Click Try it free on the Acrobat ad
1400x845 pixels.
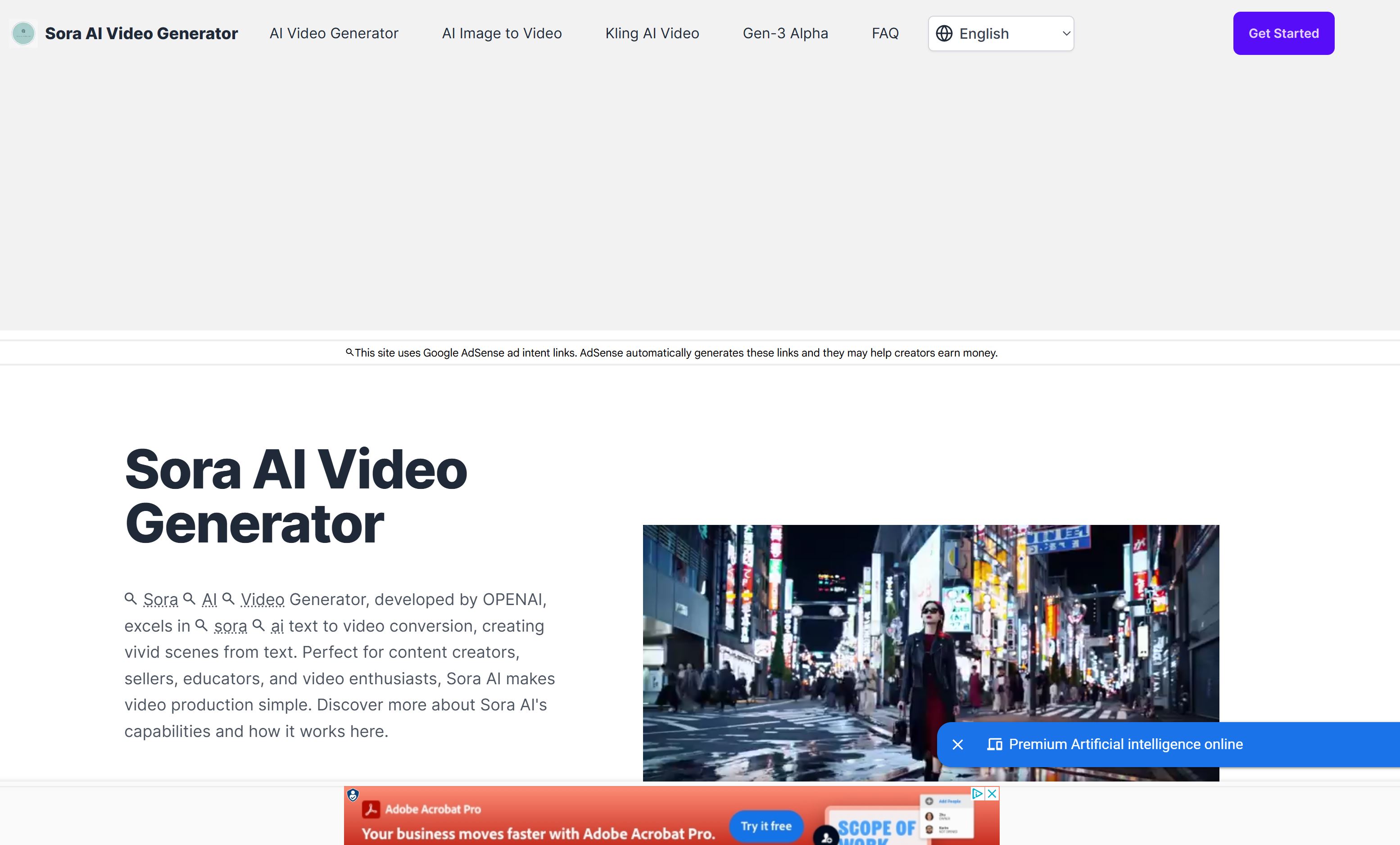tap(766, 826)
